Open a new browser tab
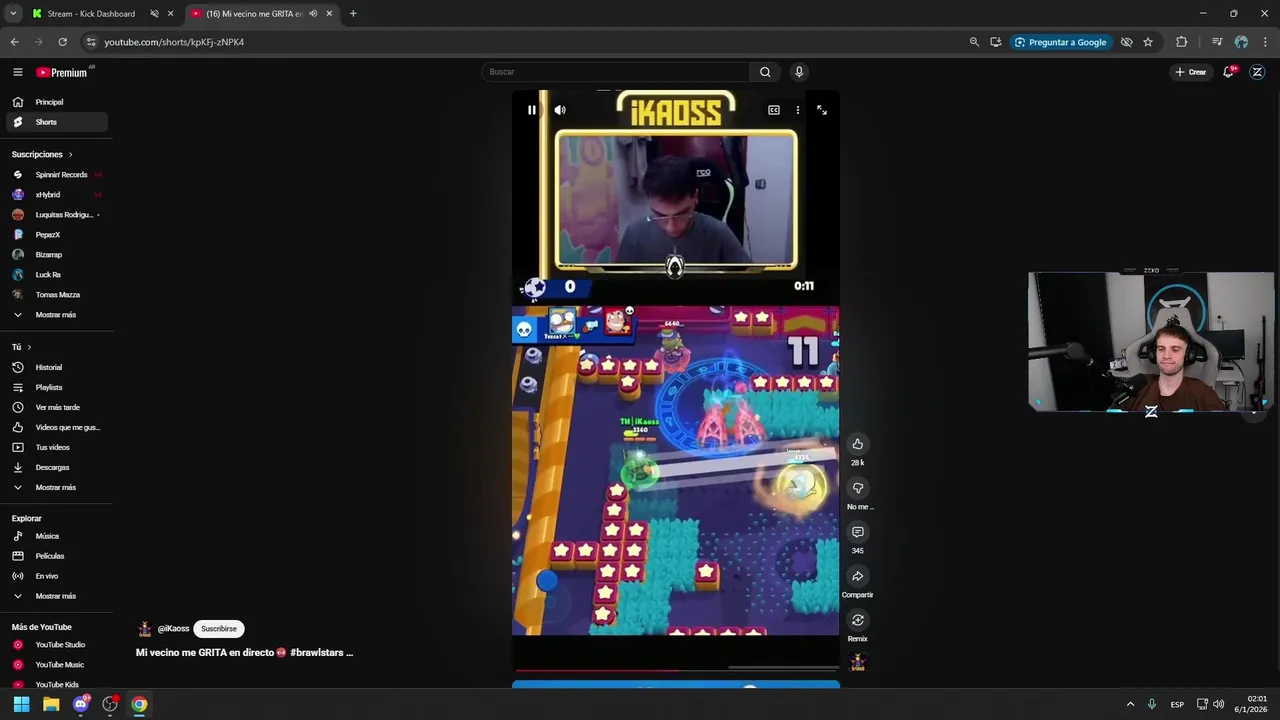Screen dimensions: 1280x720 tap(353, 14)
